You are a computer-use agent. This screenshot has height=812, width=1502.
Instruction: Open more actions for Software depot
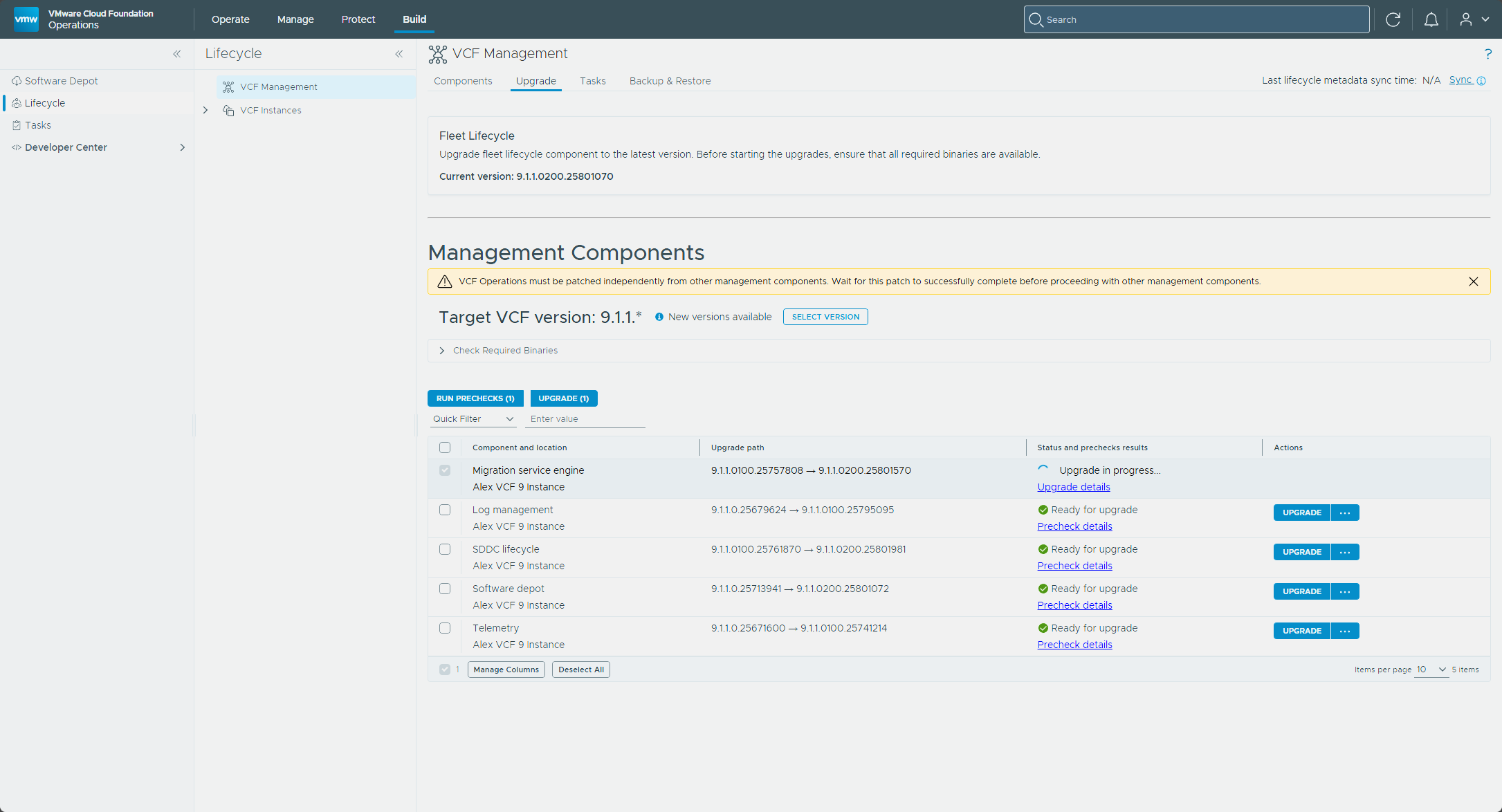(x=1345, y=591)
